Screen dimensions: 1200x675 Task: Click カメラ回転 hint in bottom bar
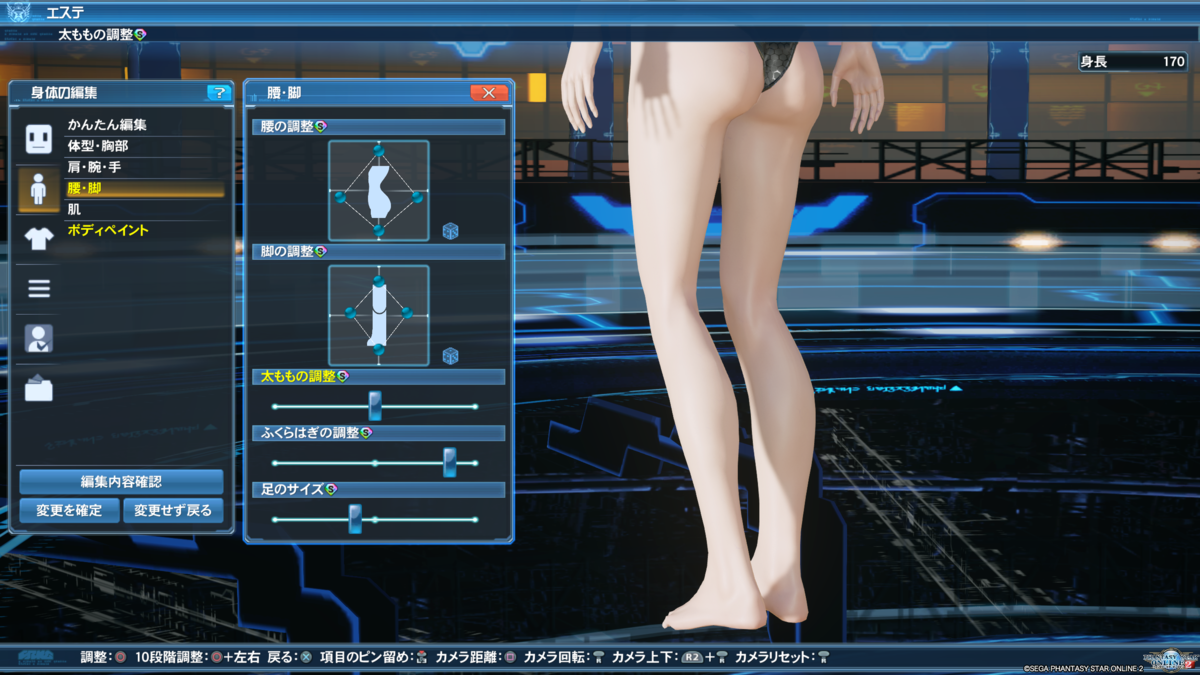pyautogui.click(x=564, y=658)
